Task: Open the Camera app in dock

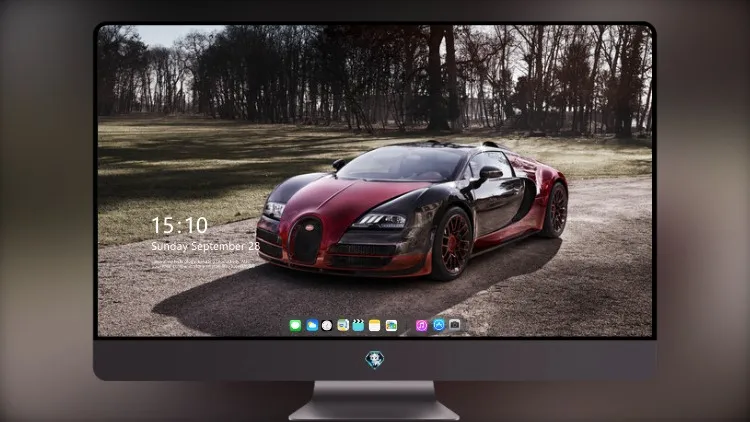Action: [x=455, y=325]
